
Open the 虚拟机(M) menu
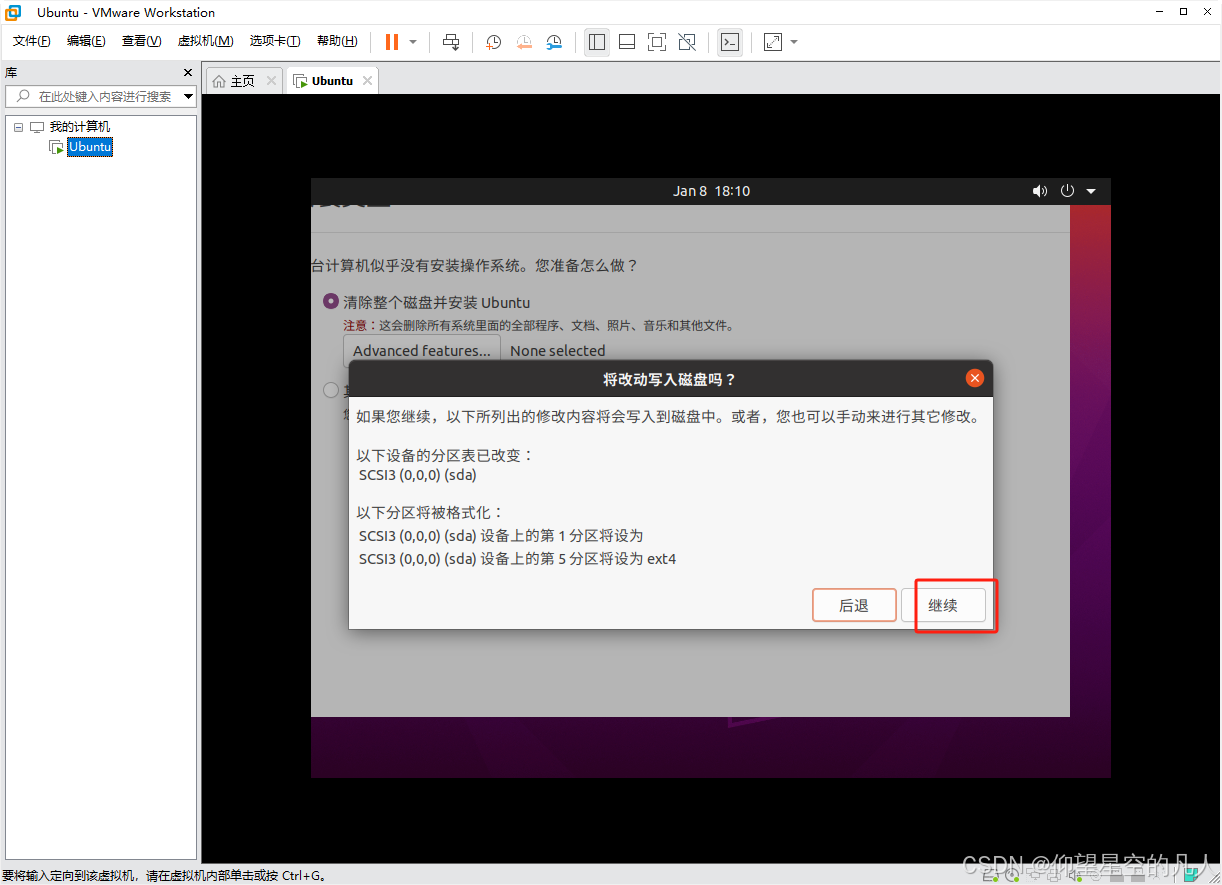click(205, 41)
